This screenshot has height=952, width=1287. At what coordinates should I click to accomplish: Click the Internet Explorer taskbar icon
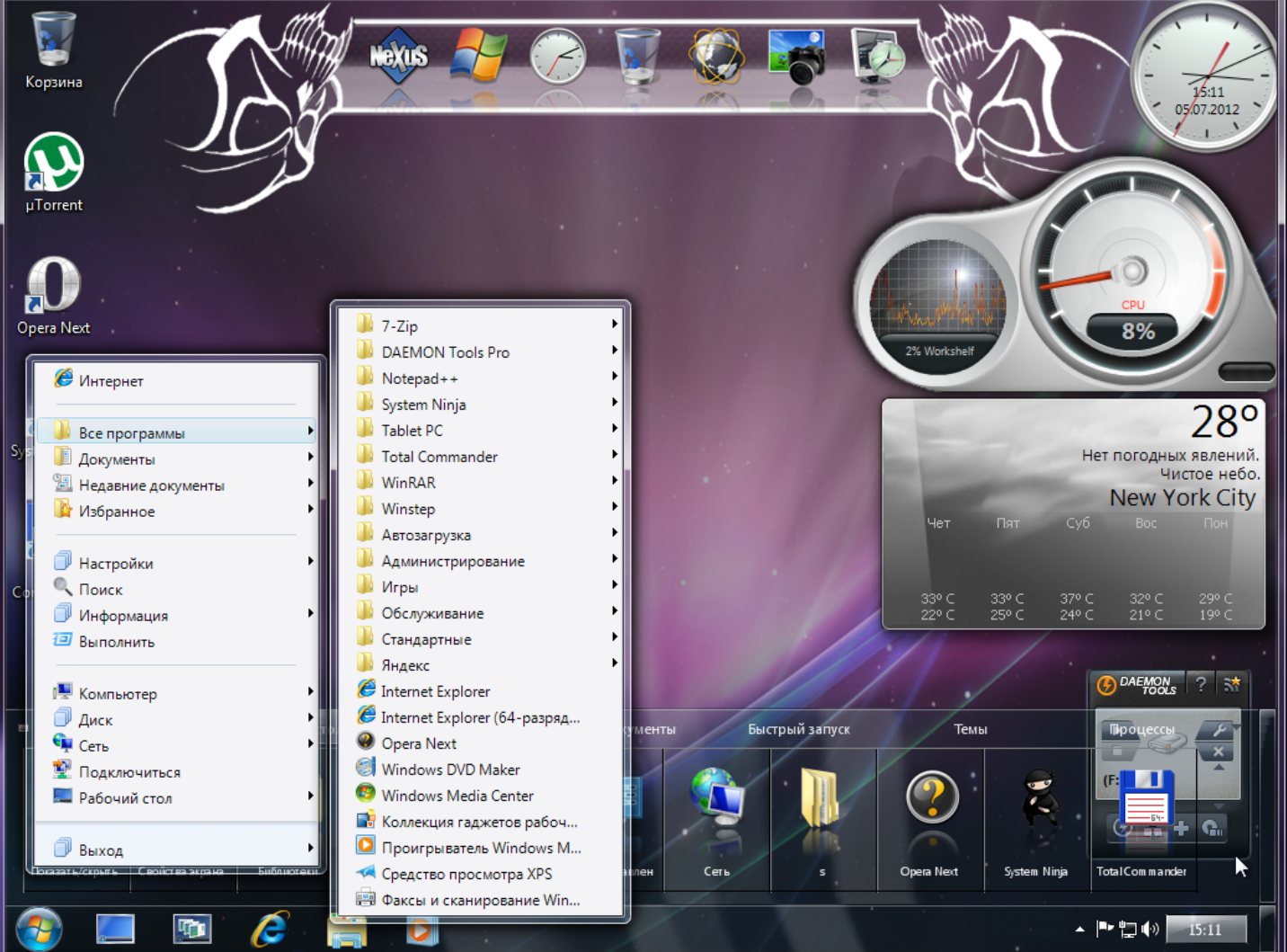click(x=270, y=929)
